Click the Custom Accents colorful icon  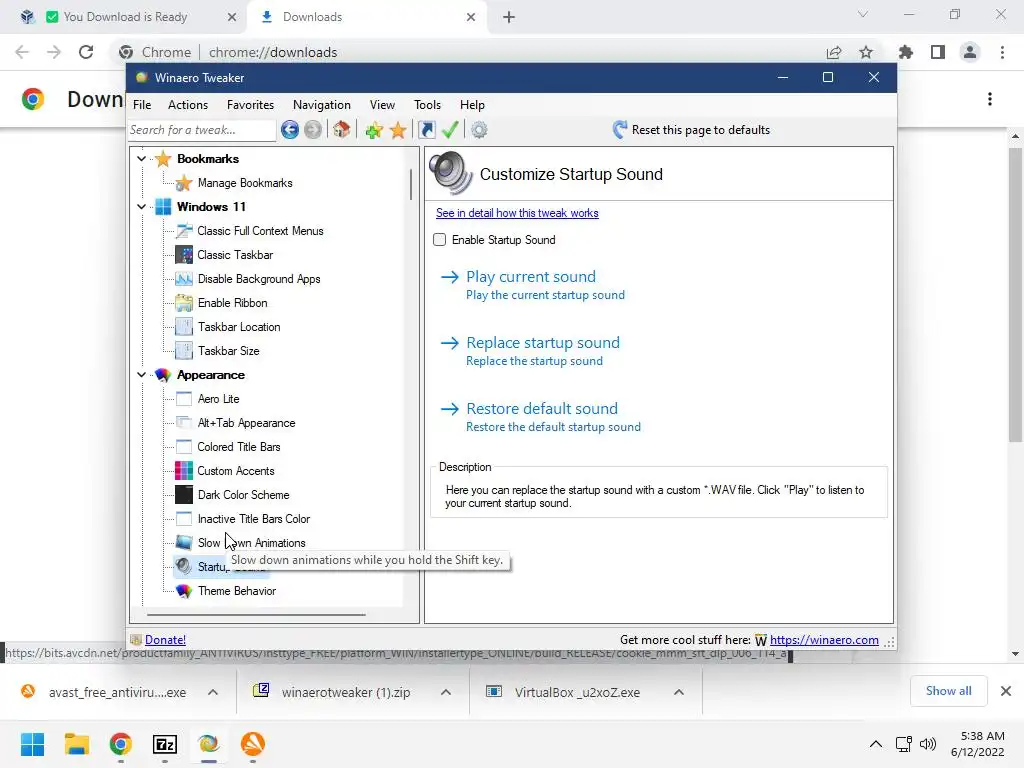point(184,471)
